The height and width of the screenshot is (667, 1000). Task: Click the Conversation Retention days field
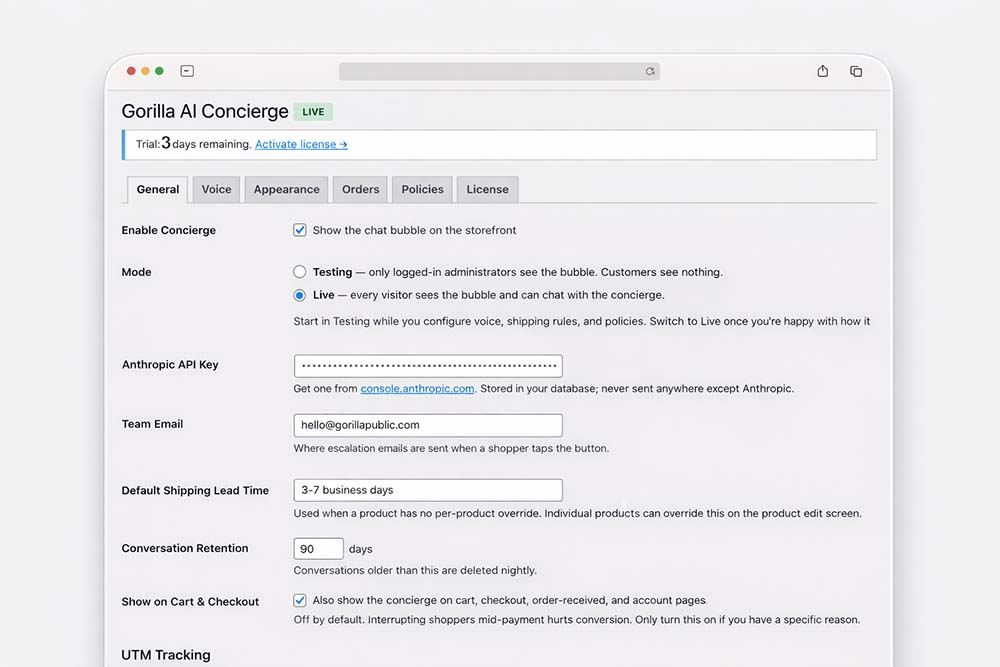318,549
